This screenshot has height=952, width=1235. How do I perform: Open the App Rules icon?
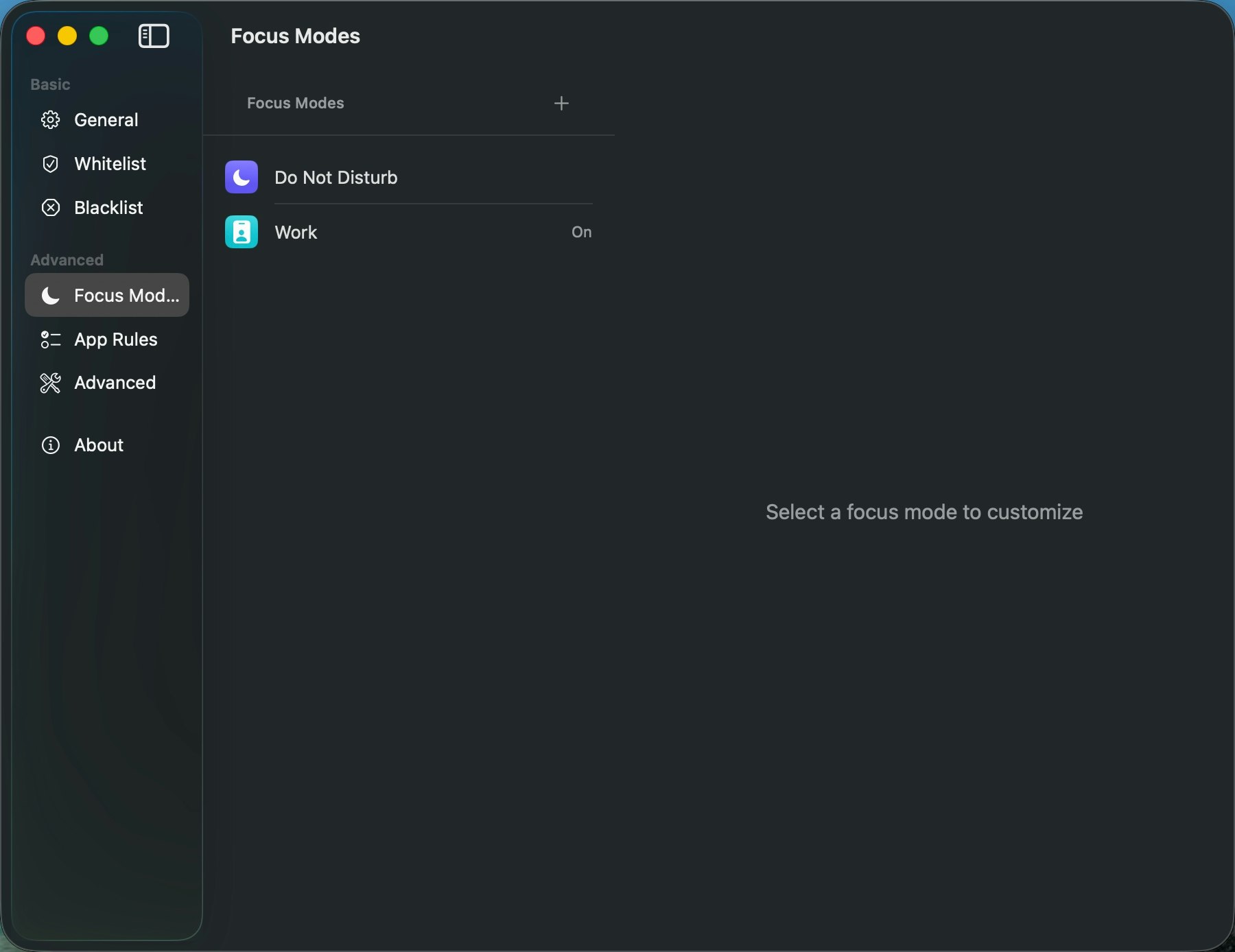50,340
